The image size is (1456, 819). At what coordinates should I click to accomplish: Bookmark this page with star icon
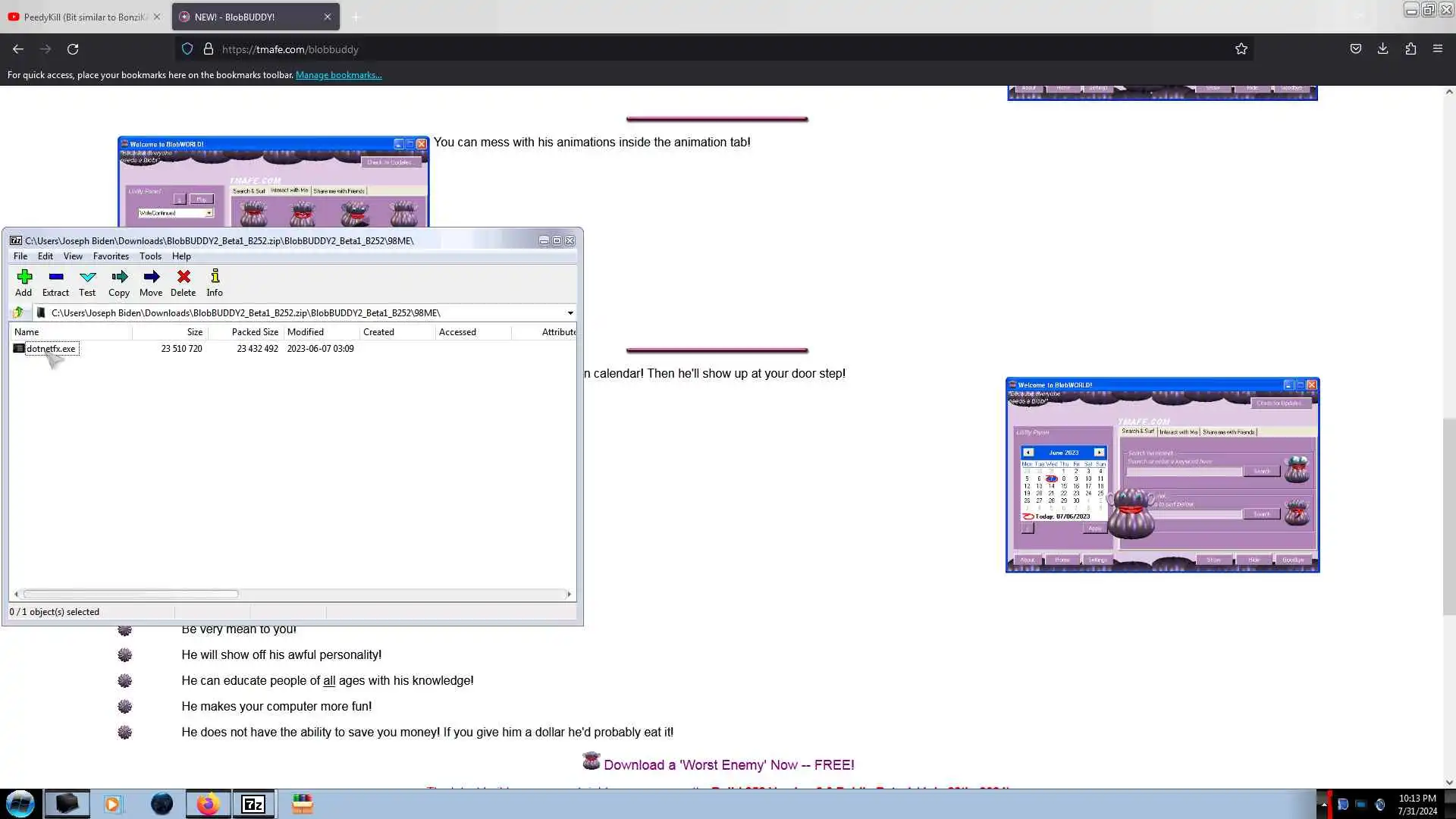click(1241, 49)
